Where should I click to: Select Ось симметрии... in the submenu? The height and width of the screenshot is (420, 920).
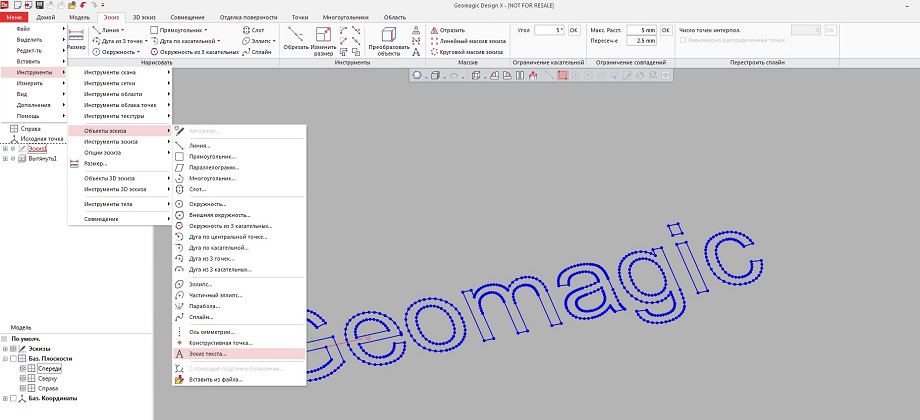(x=239, y=331)
